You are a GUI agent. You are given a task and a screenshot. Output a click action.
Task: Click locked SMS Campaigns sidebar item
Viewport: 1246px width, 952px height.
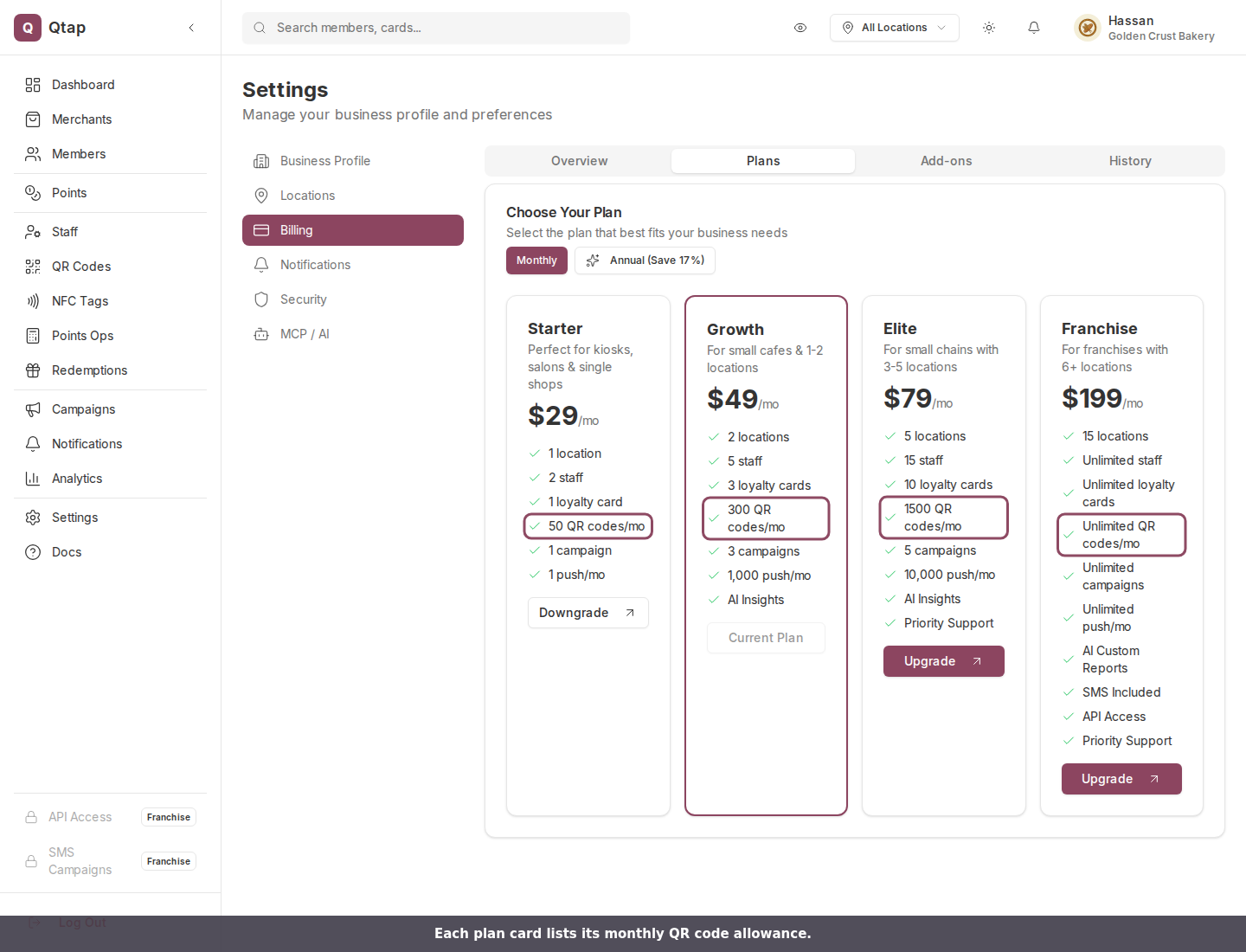110,861
